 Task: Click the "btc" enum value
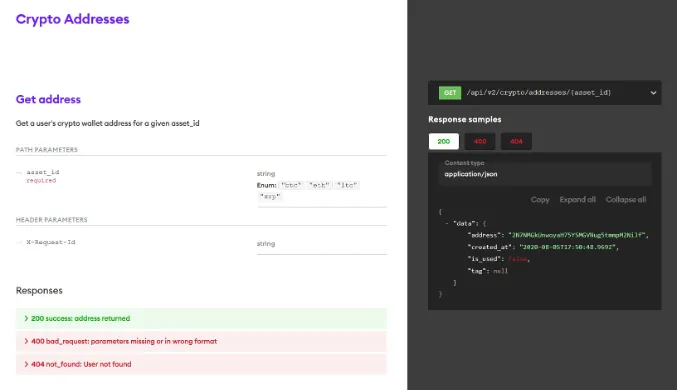tap(291, 185)
